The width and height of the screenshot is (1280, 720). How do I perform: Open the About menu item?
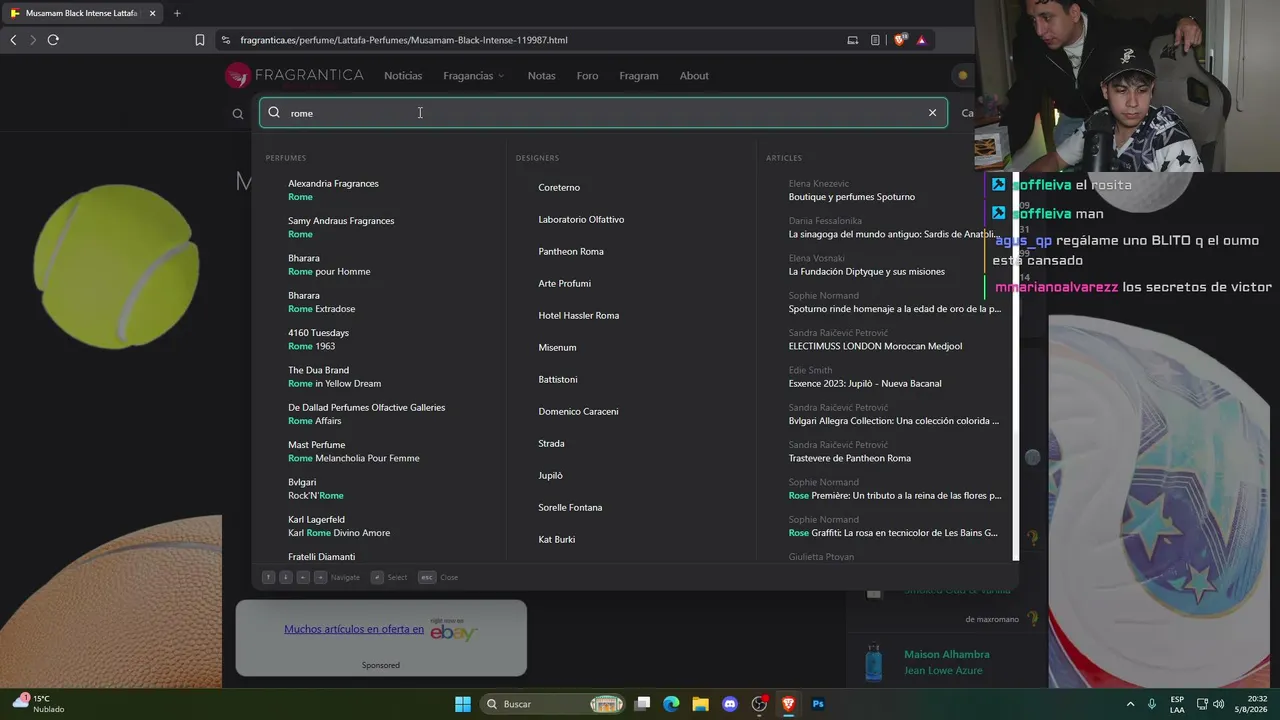click(x=694, y=76)
